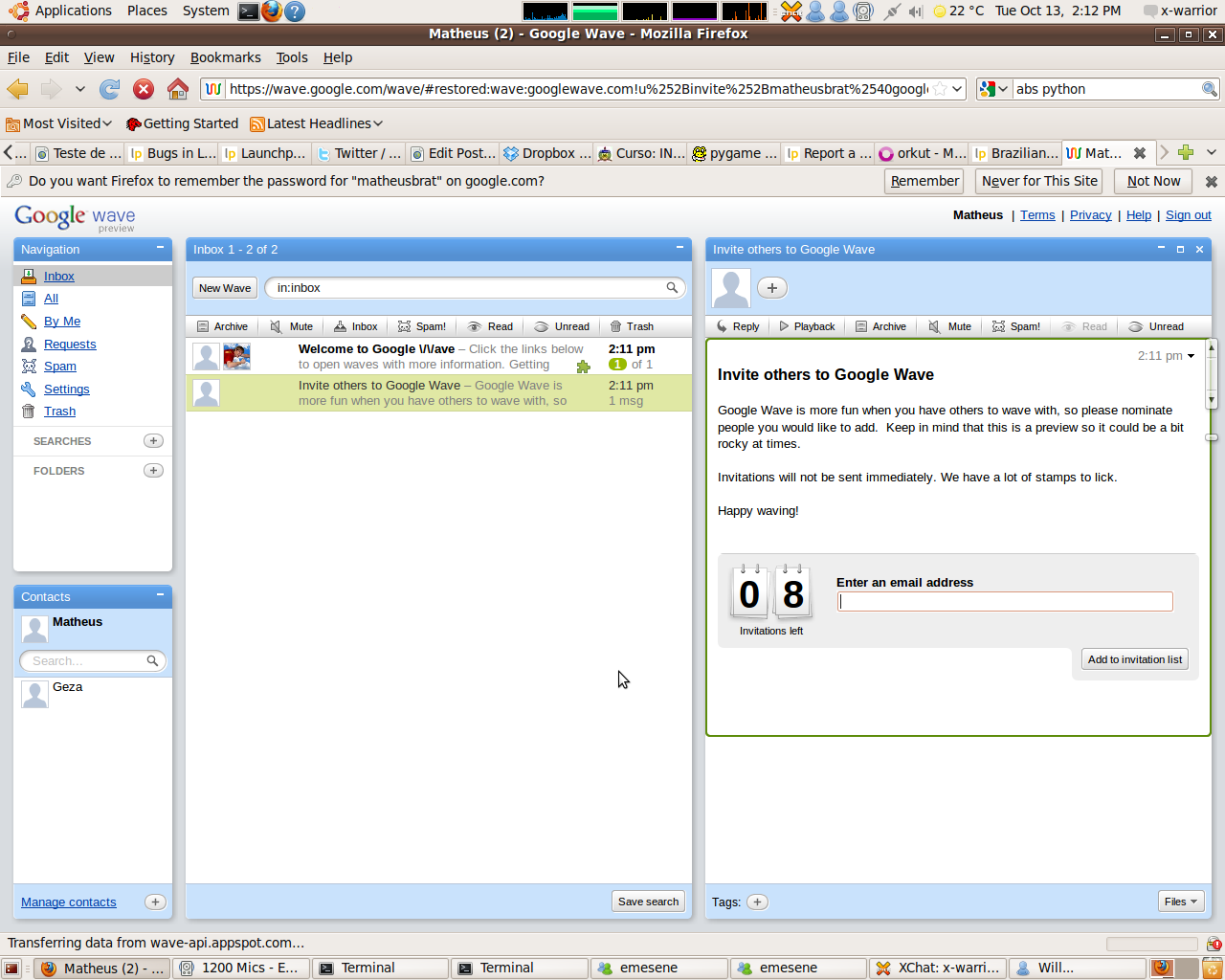Click the New Wave button
This screenshot has width=1225, height=980.
(225, 288)
